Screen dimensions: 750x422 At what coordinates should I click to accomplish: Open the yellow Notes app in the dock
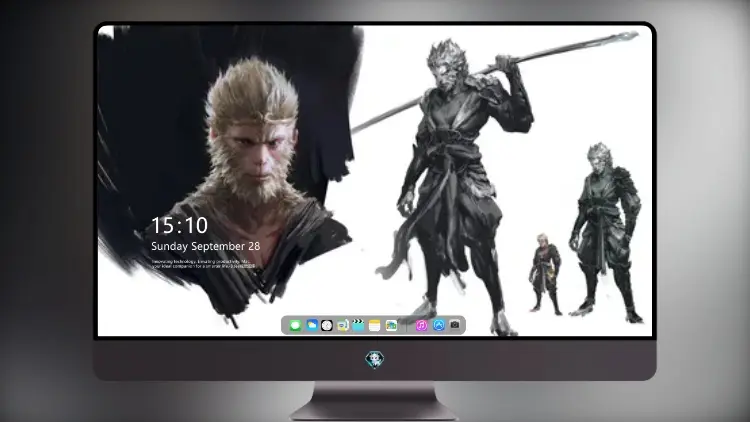click(x=375, y=325)
